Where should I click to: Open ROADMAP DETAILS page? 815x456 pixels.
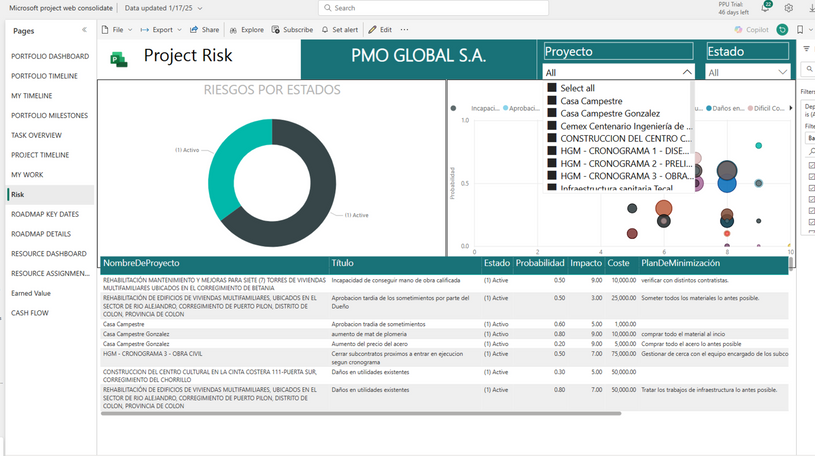click(41, 234)
